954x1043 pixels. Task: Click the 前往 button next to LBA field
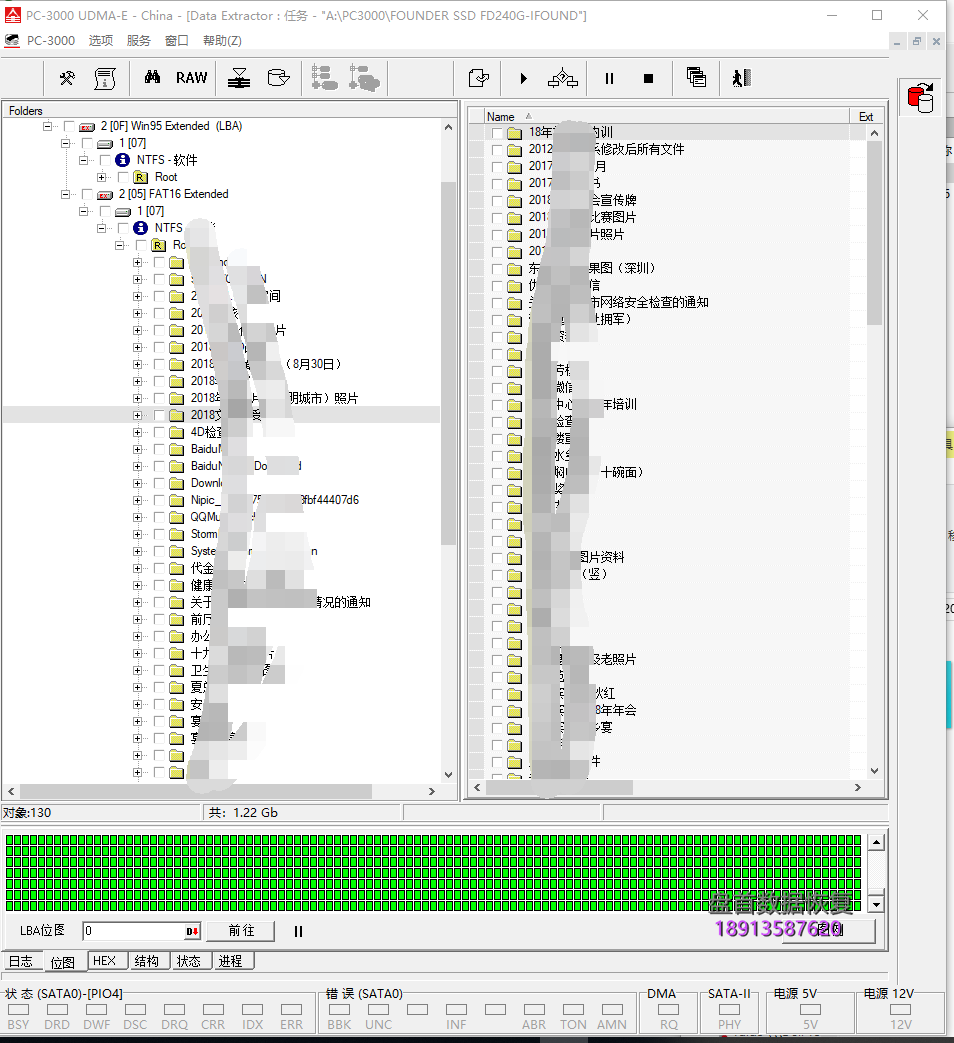(240, 931)
